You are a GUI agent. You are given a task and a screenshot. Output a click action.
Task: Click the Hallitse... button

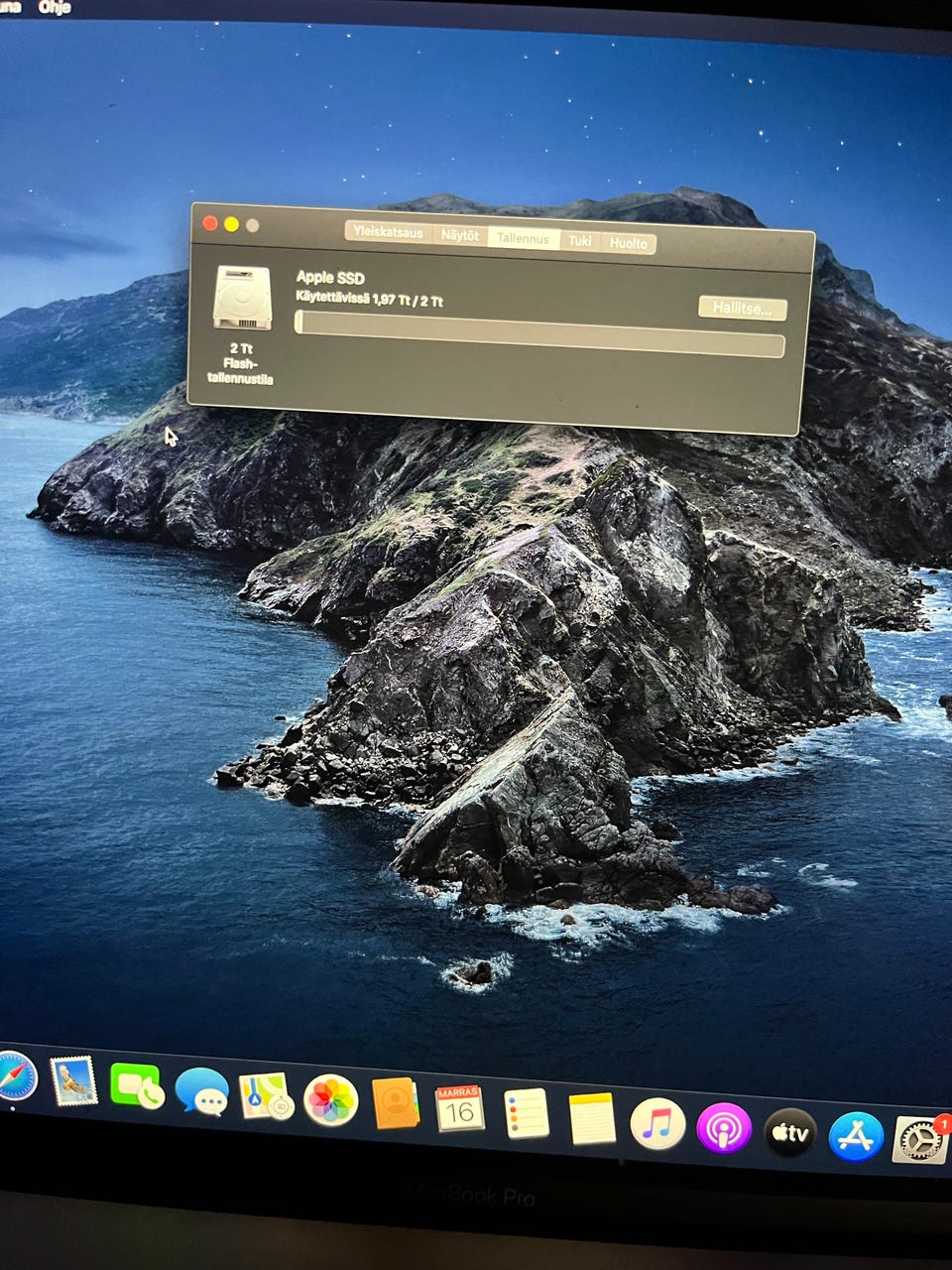(743, 308)
